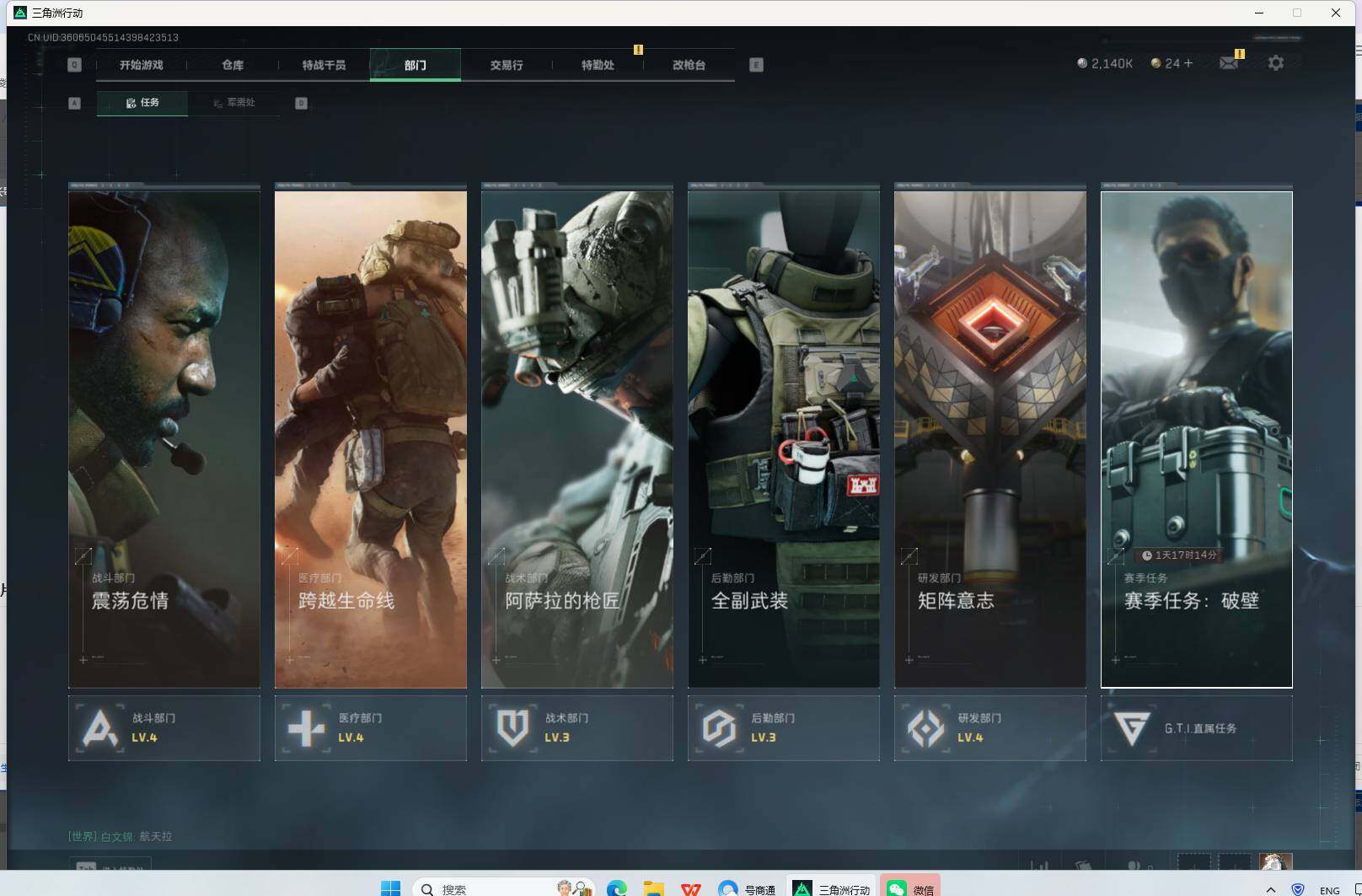Click the G.T.I. triangle emblem icon
Image resolution: width=1362 pixels, height=896 pixels.
(1131, 728)
